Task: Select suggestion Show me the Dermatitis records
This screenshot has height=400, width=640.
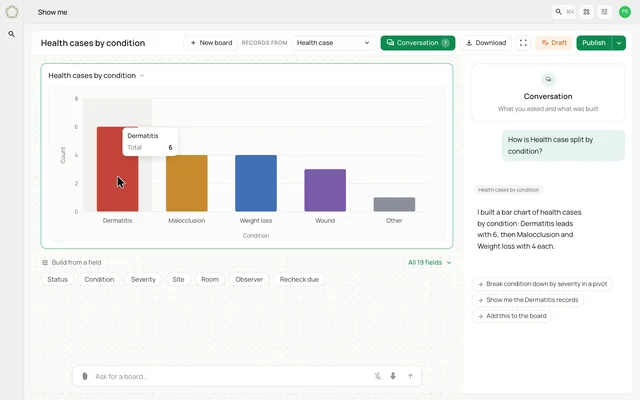Action: [528, 300]
